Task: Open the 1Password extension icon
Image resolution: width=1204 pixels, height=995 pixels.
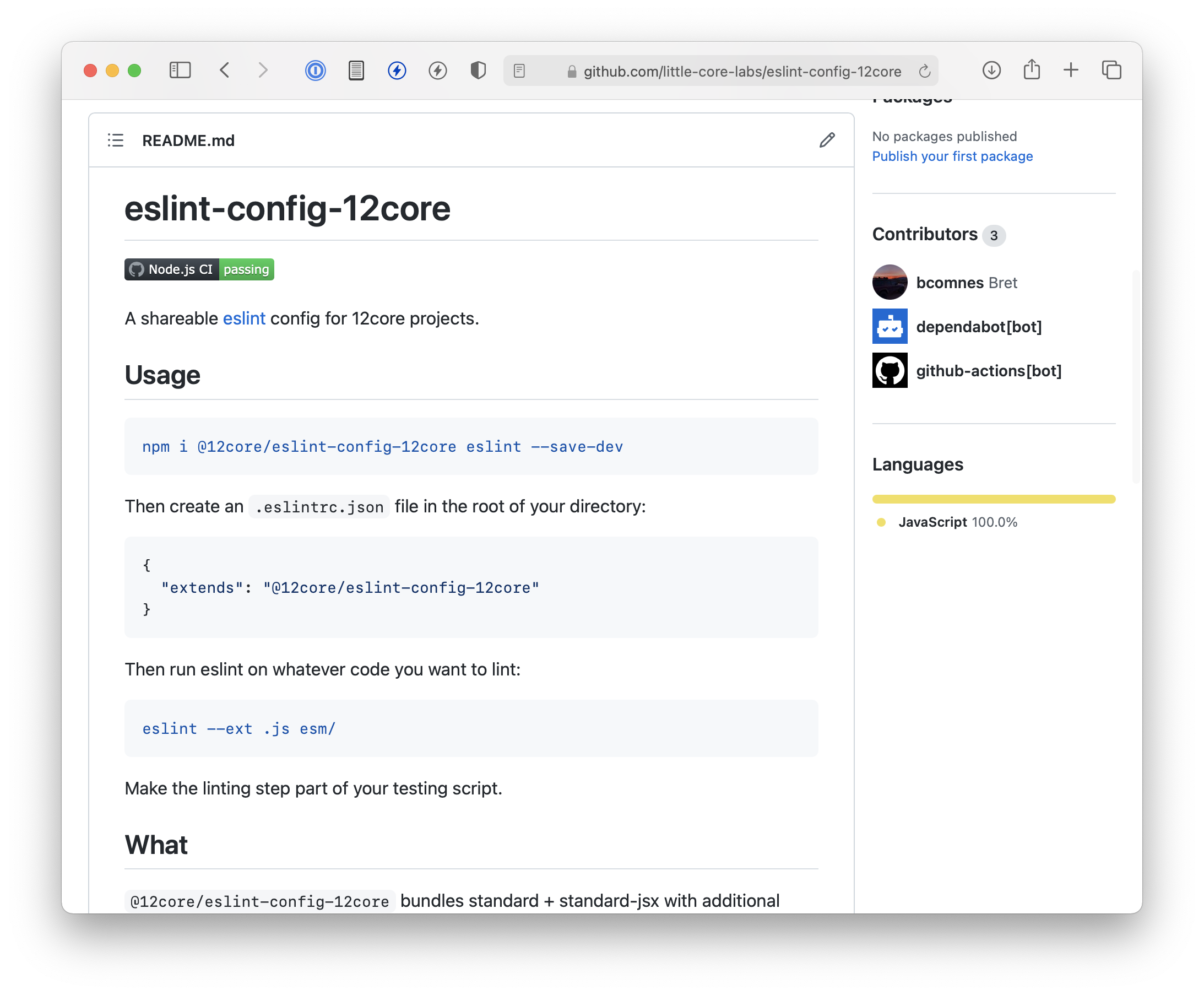Action: click(315, 71)
